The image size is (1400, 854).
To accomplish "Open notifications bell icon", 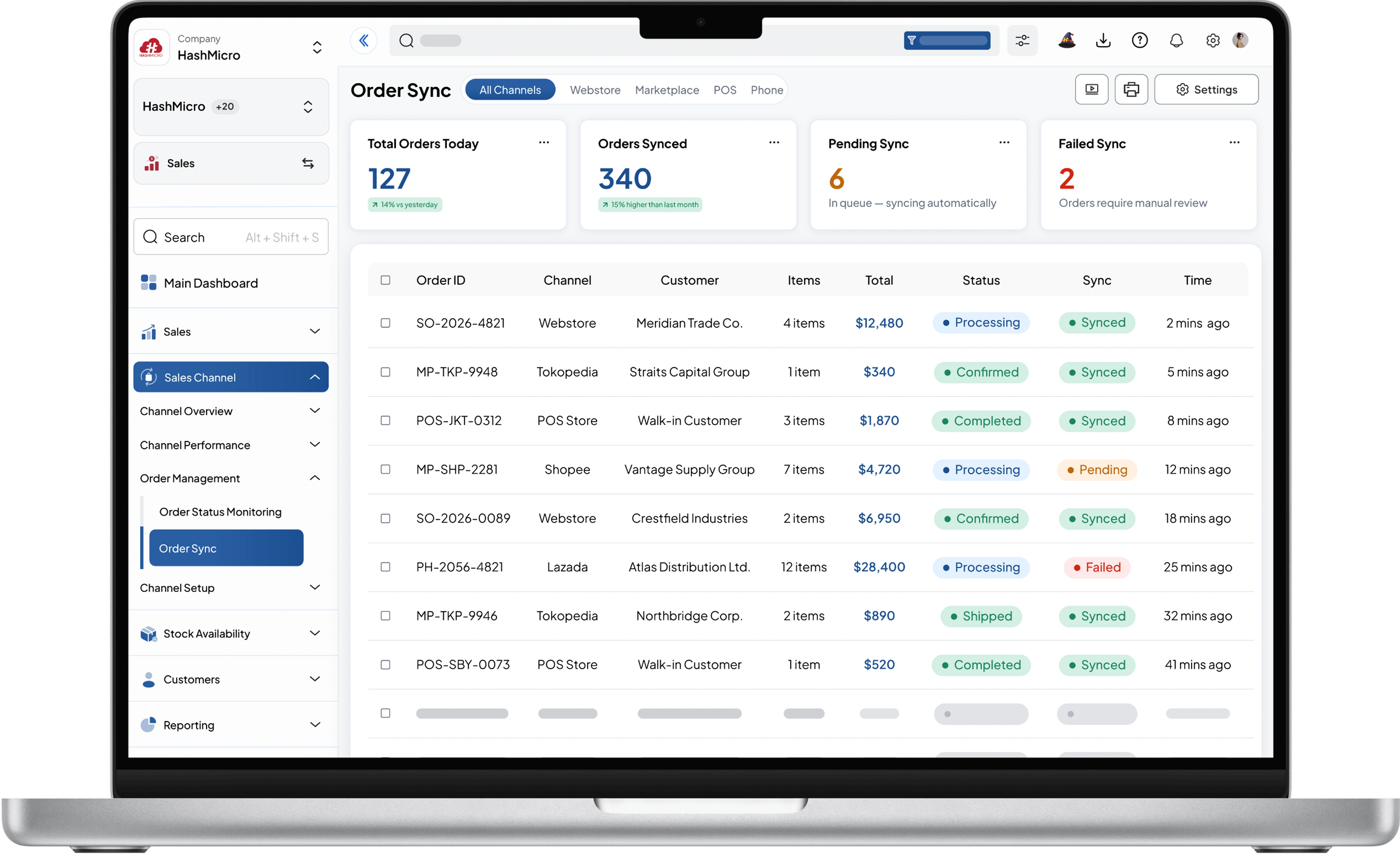I will (x=1176, y=40).
